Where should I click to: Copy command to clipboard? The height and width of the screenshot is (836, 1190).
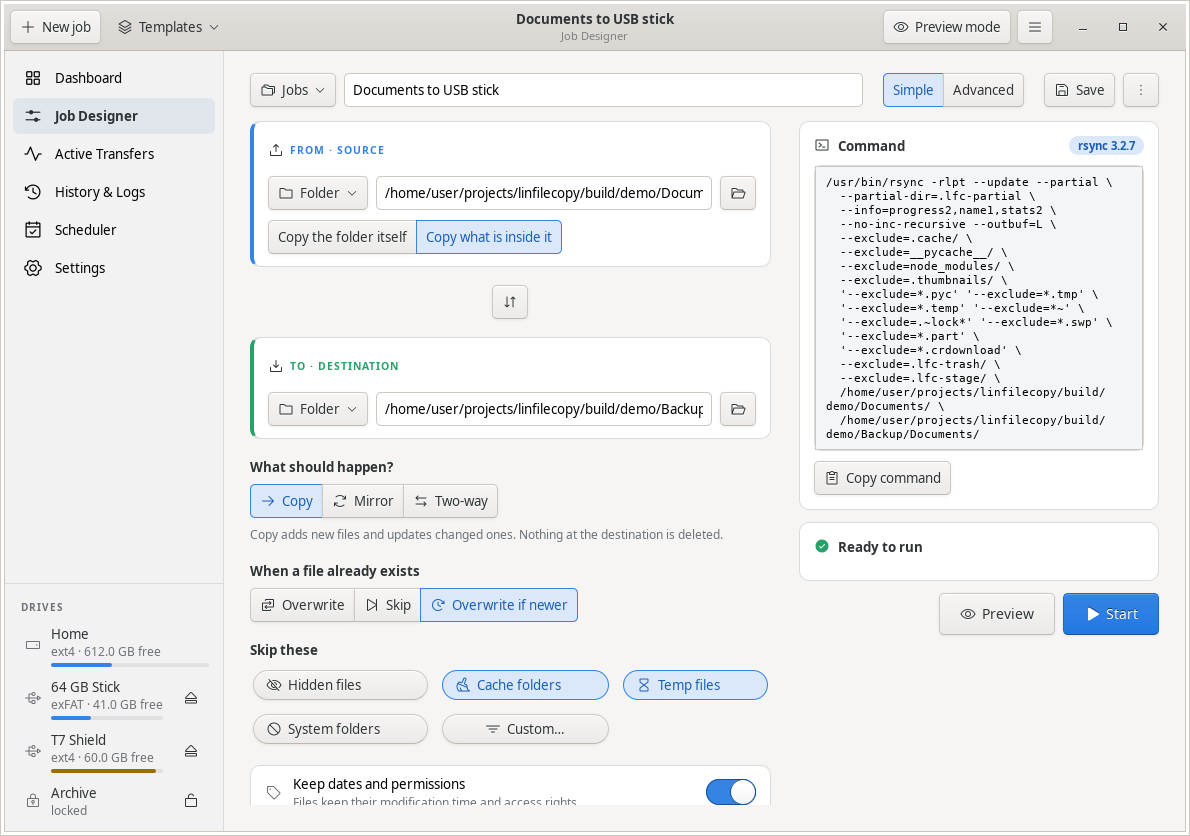coord(883,478)
